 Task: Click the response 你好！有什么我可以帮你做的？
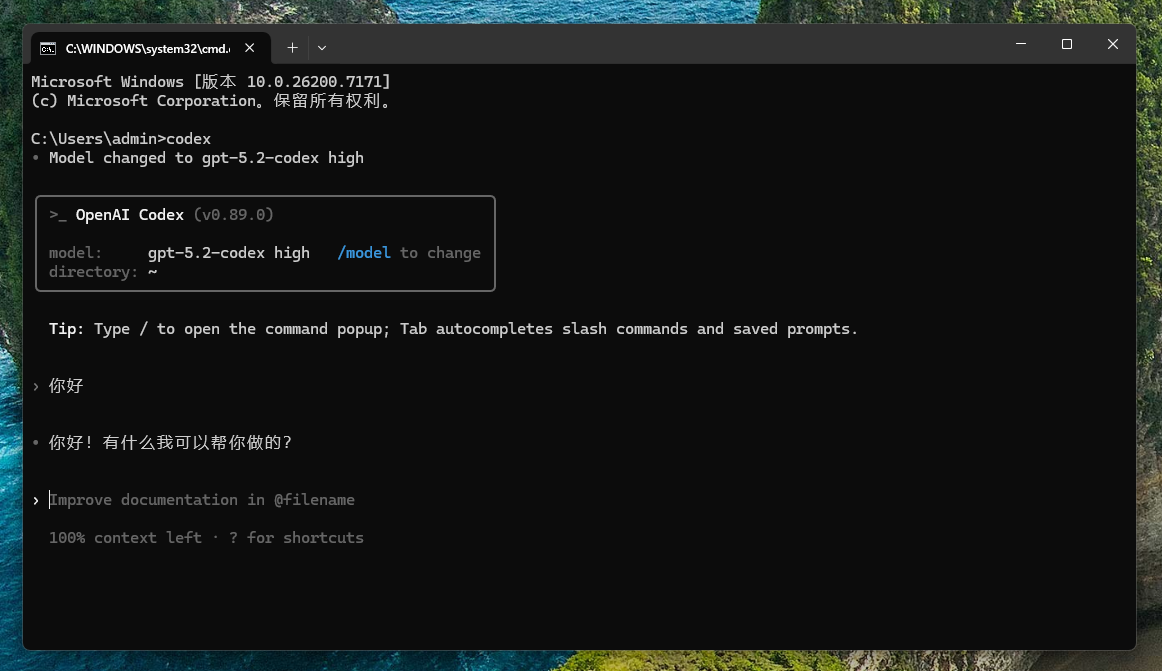point(170,443)
